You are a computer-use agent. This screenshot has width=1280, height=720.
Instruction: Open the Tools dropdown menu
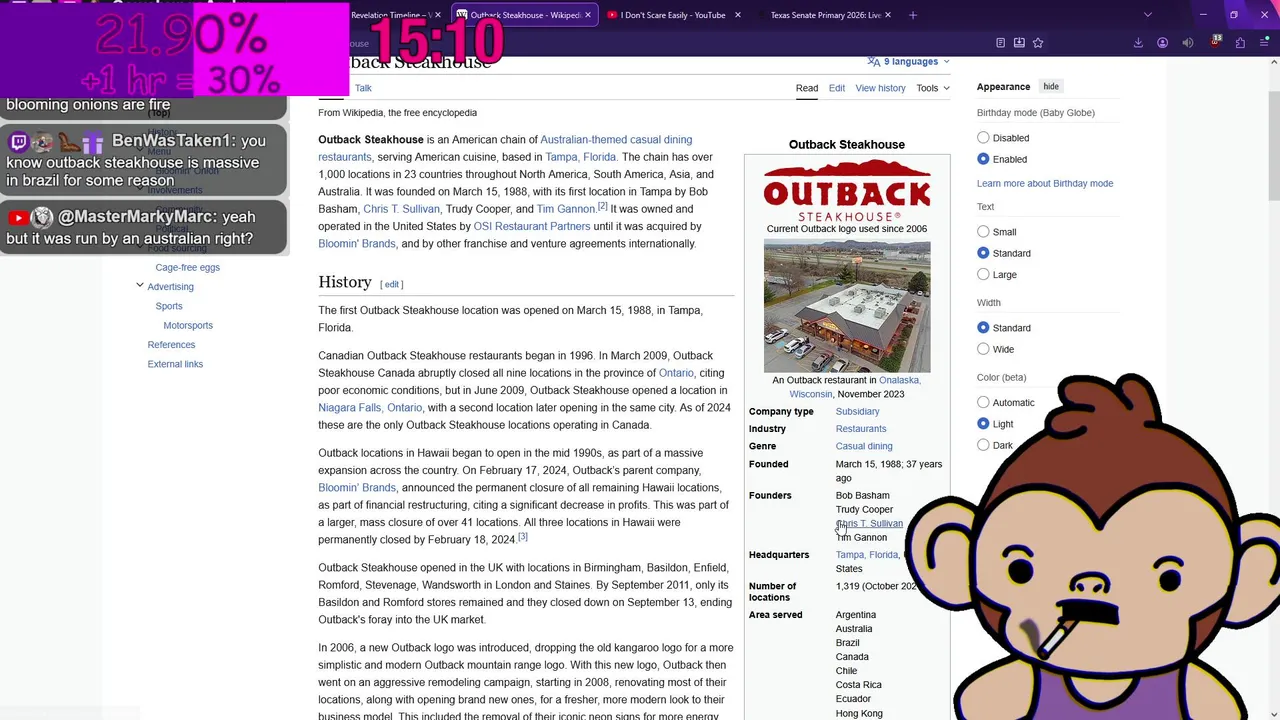point(933,88)
